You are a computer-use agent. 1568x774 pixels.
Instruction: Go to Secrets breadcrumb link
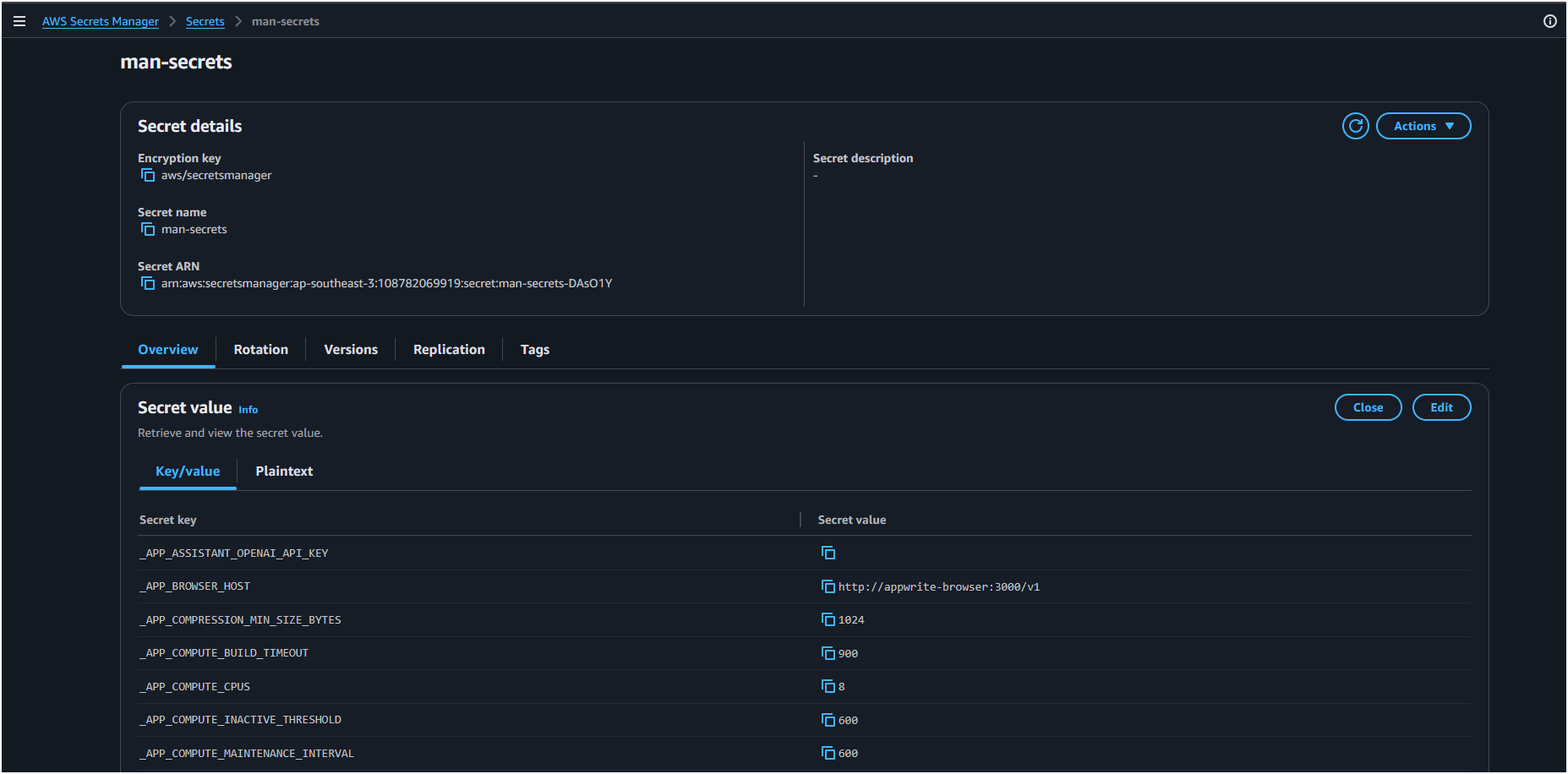click(x=205, y=21)
